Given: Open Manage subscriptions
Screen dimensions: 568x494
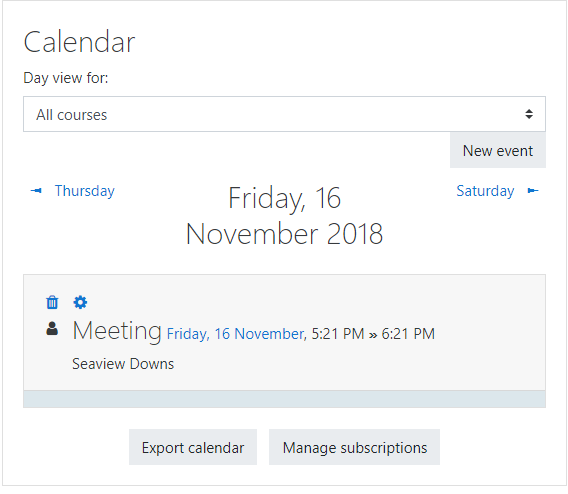Looking at the screenshot, I should [354, 447].
